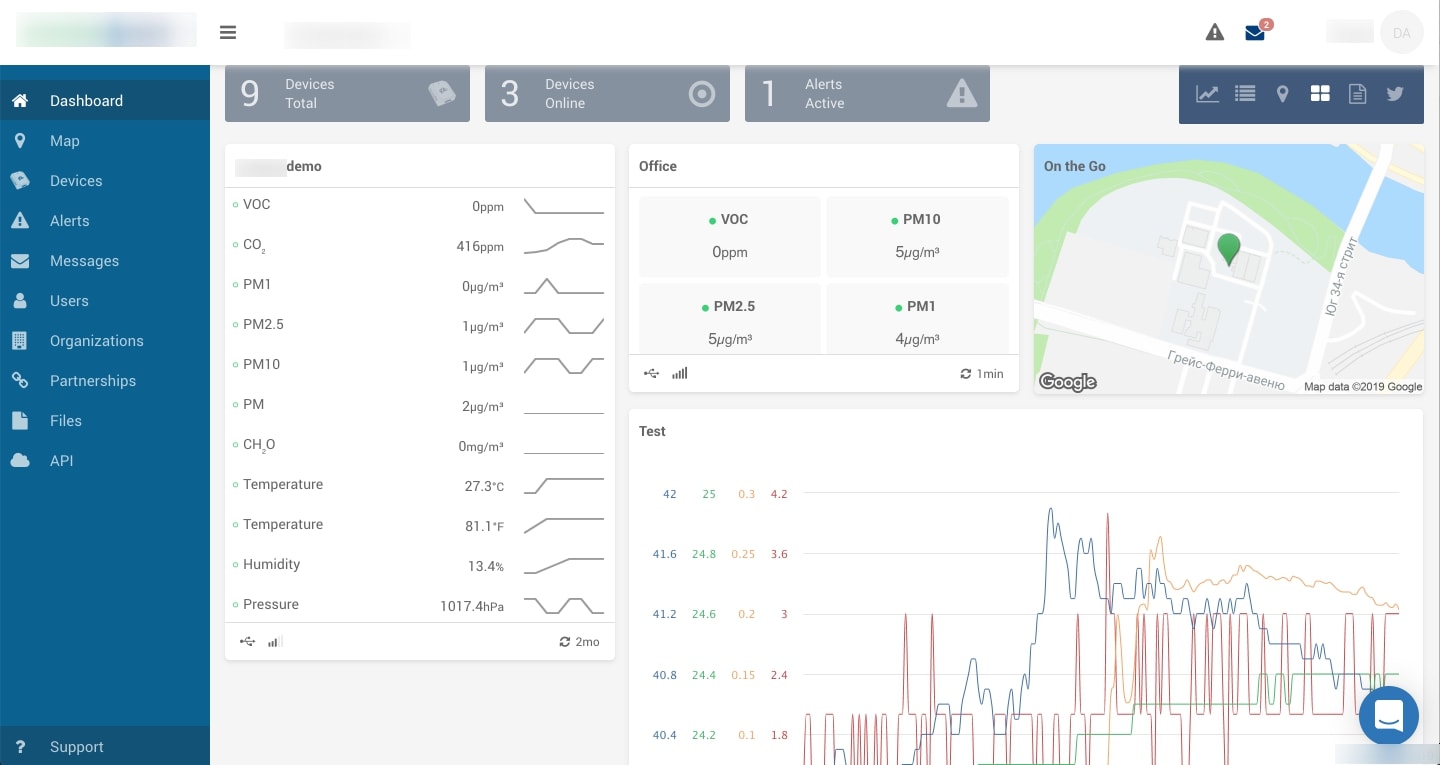
Task: Click the VOC tile in Office card
Action: [x=729, y=236]
